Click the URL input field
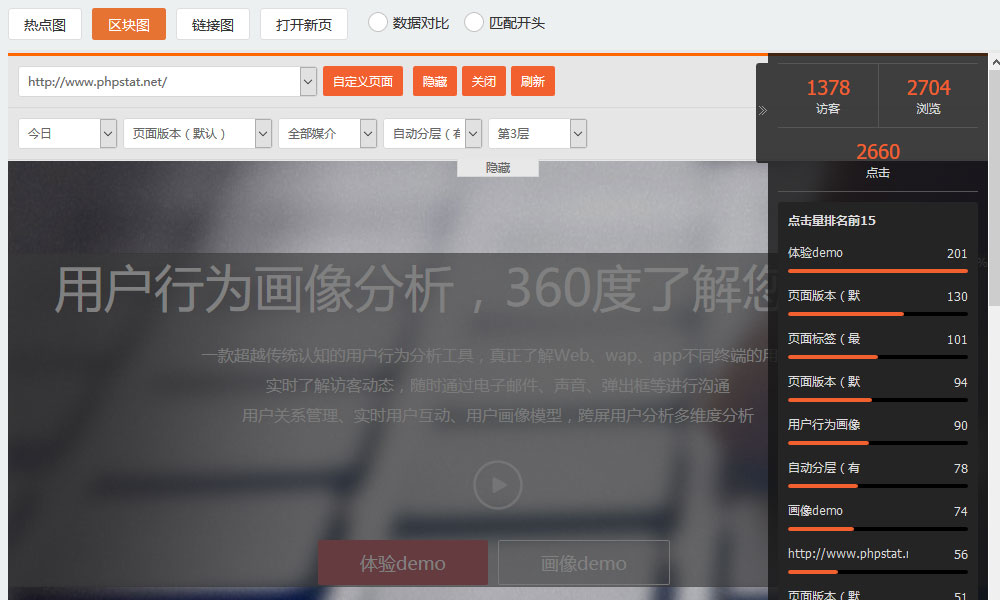Screen dimensions: 1000x600 (x=159, y=82)
